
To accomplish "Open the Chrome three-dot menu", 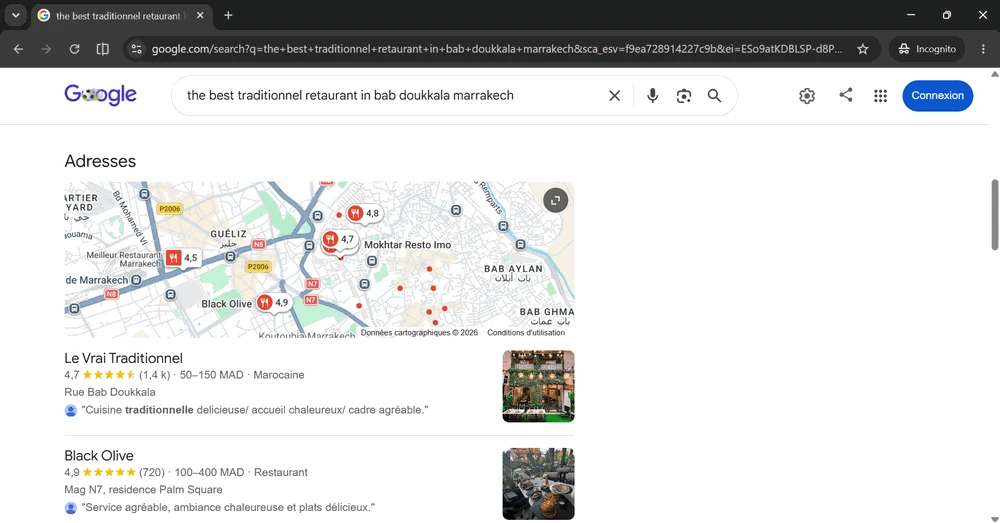I will pyautogui.click(x=983, y=49).
